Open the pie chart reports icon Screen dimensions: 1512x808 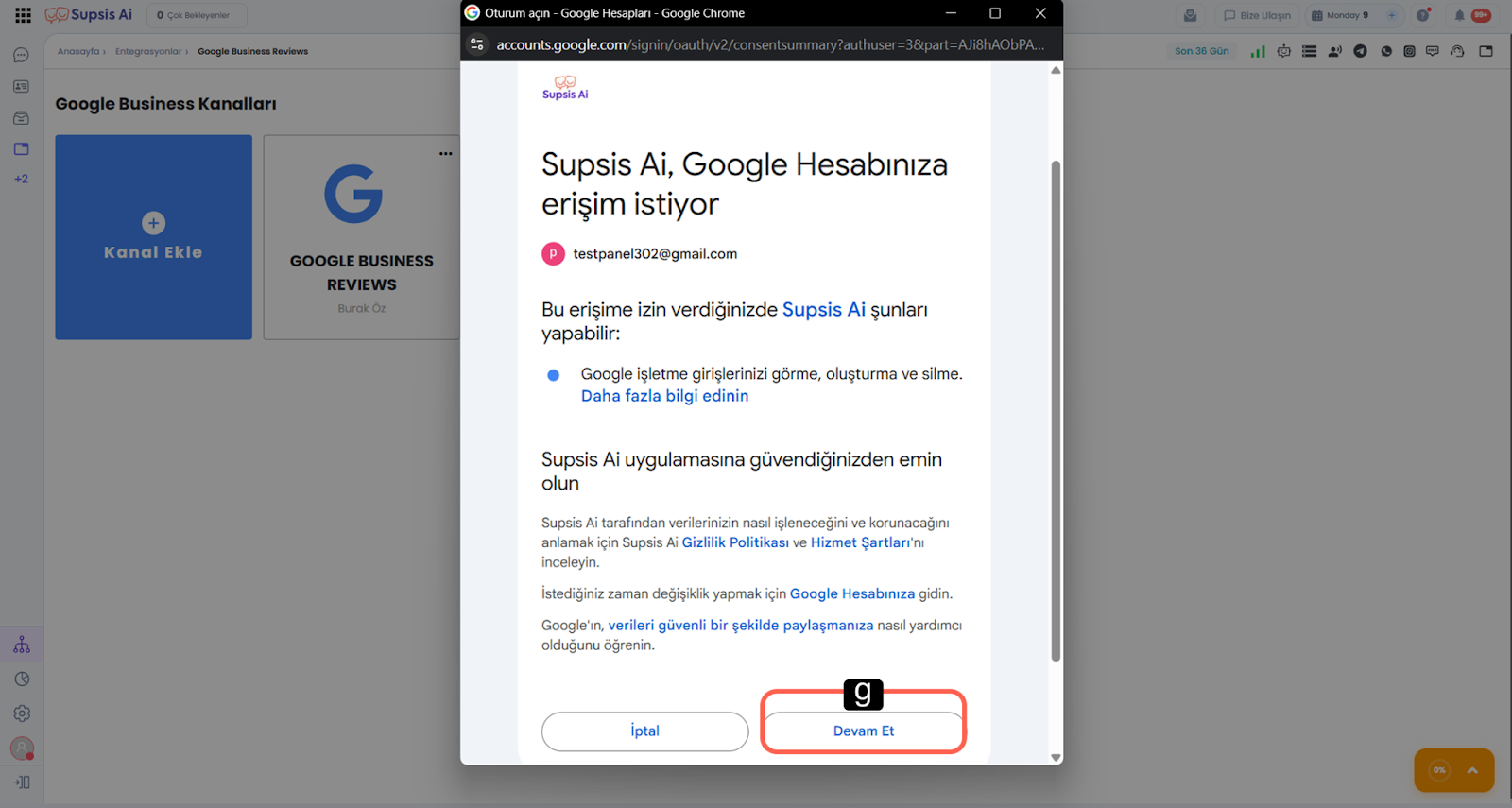(x=22, y=679)
